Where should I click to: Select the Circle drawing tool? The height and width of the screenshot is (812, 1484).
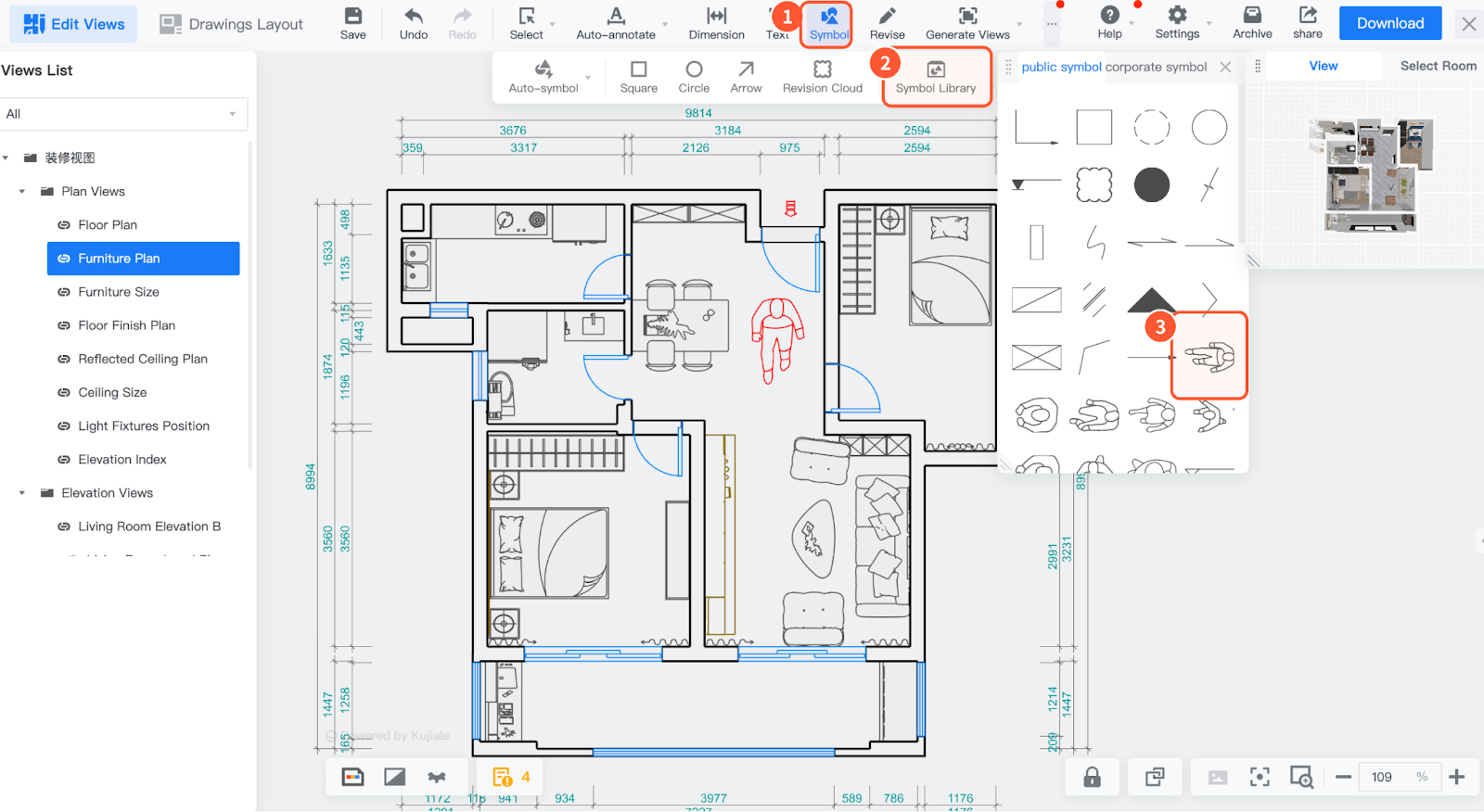693,76
